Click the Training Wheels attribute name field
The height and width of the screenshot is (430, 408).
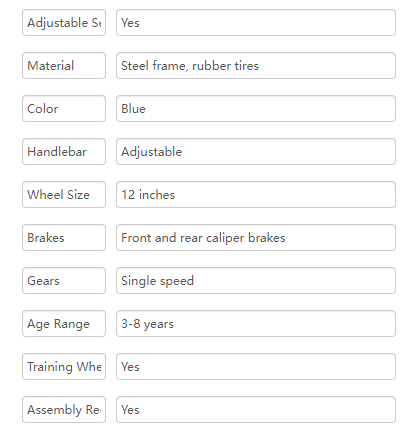pos(64,367)
